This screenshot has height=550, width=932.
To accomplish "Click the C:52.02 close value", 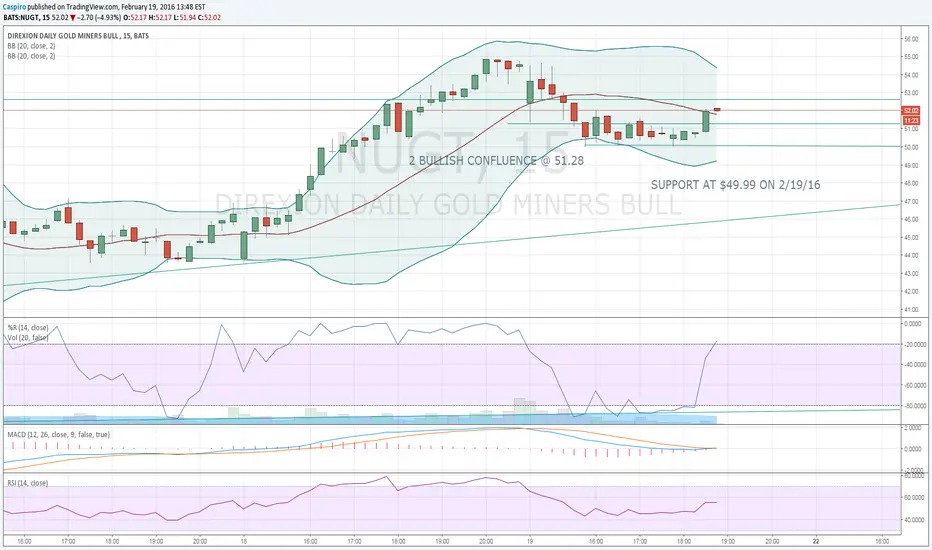I will click(210, 18).
